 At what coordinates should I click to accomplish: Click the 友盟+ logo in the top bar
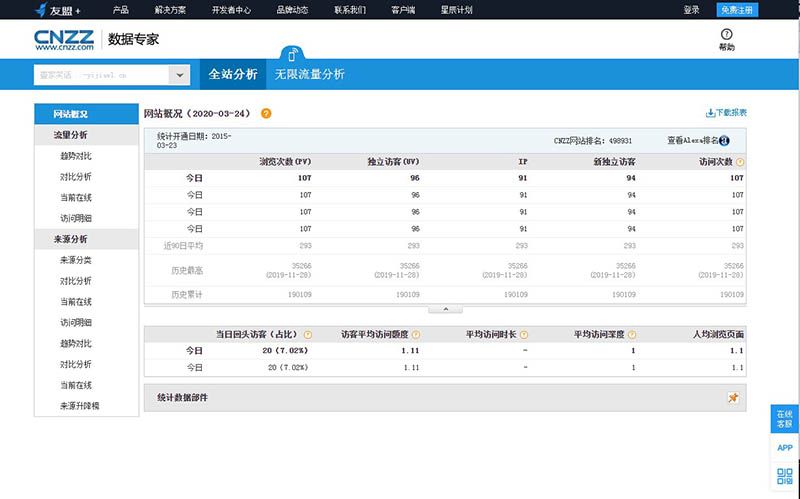click(58, 10)
